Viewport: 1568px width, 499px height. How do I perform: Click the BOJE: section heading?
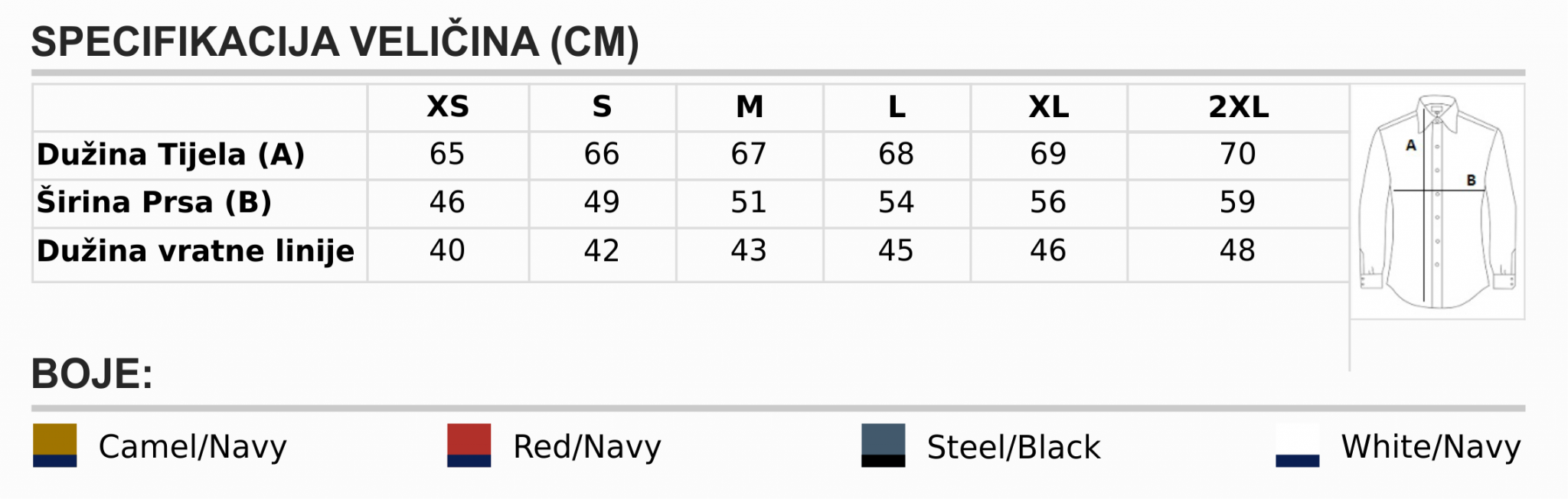point(92,374)
